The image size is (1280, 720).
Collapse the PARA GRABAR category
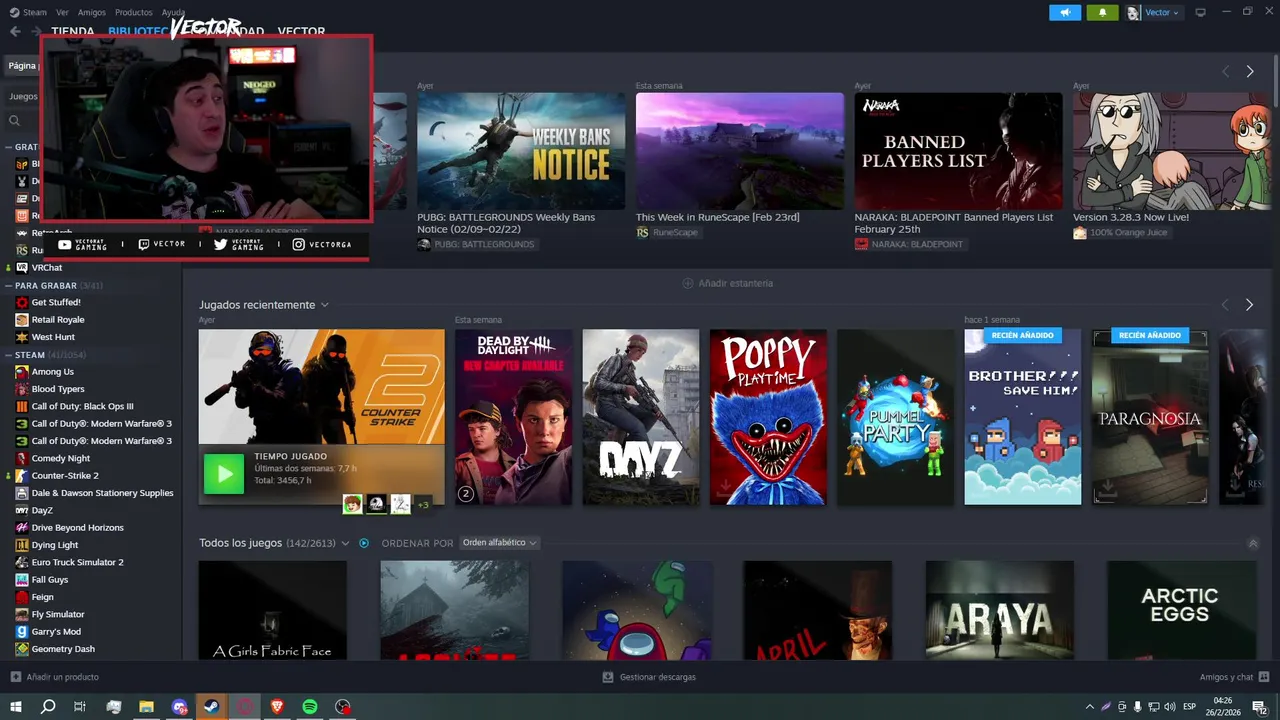9,286
